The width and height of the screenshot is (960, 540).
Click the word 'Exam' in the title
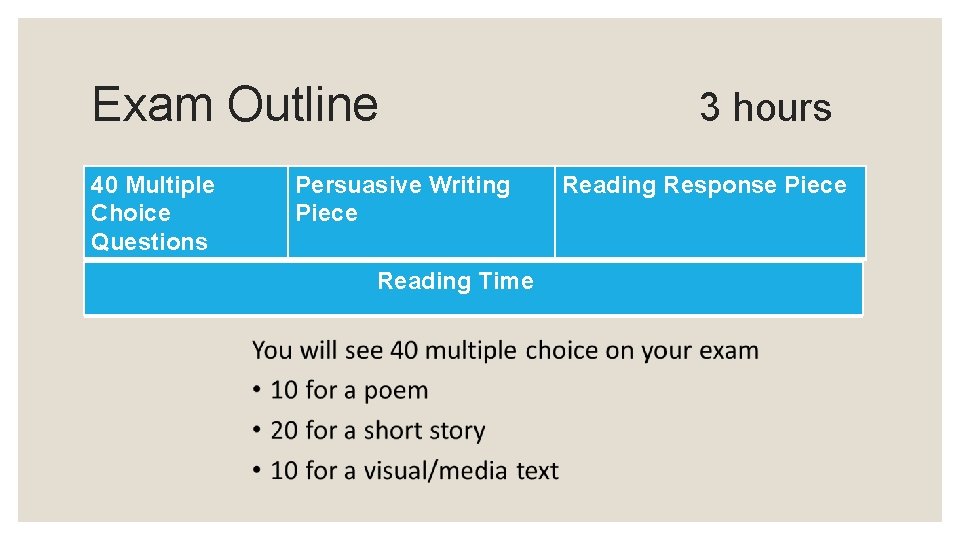click(152, 104)
